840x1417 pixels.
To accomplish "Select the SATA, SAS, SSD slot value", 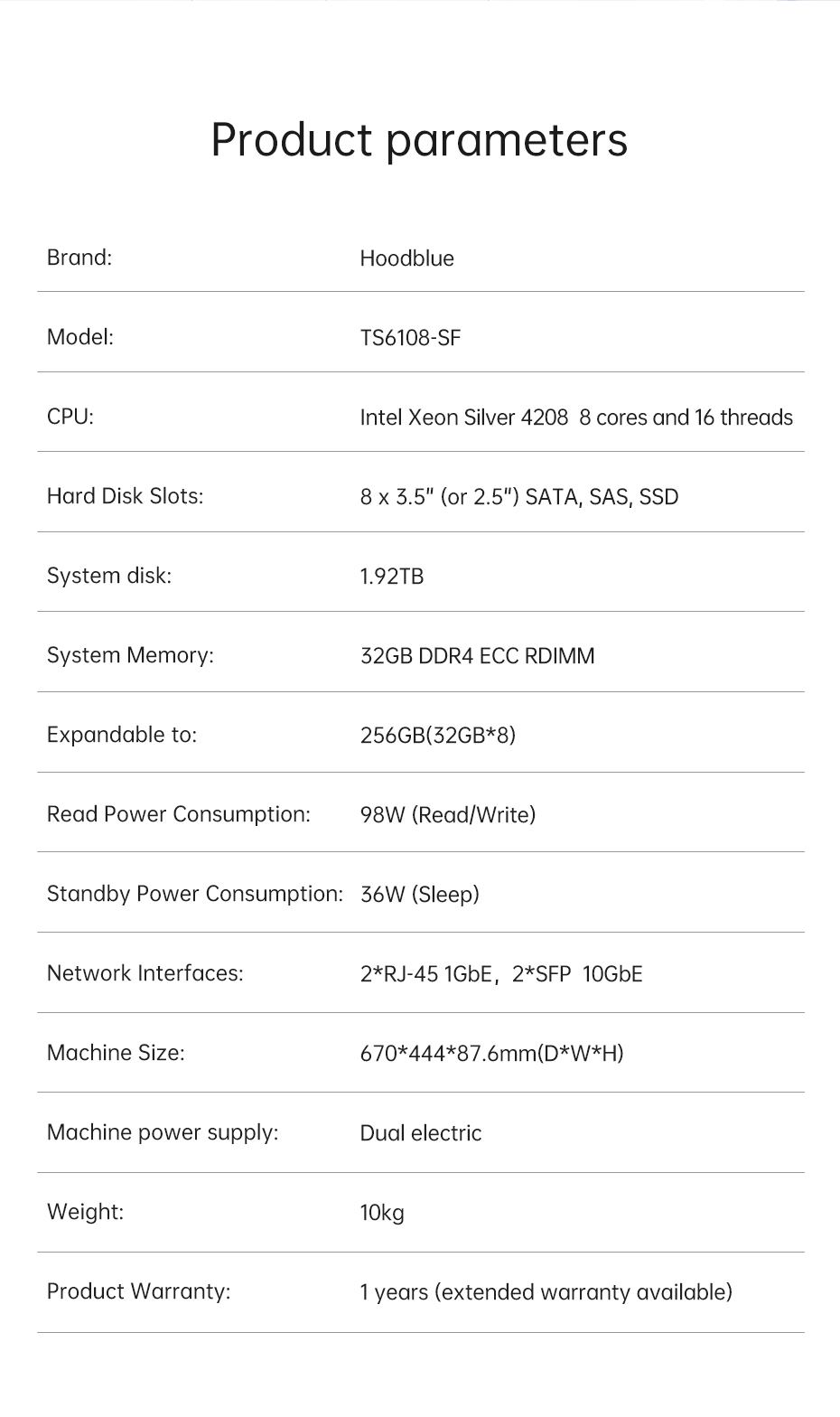I will (601, 497).
